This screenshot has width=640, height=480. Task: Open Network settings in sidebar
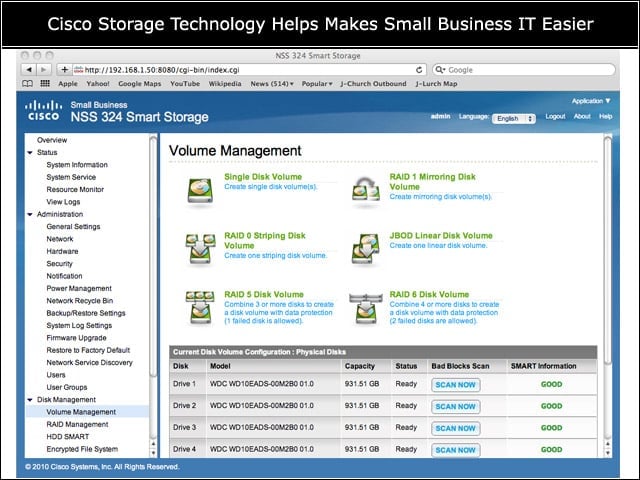60,239
